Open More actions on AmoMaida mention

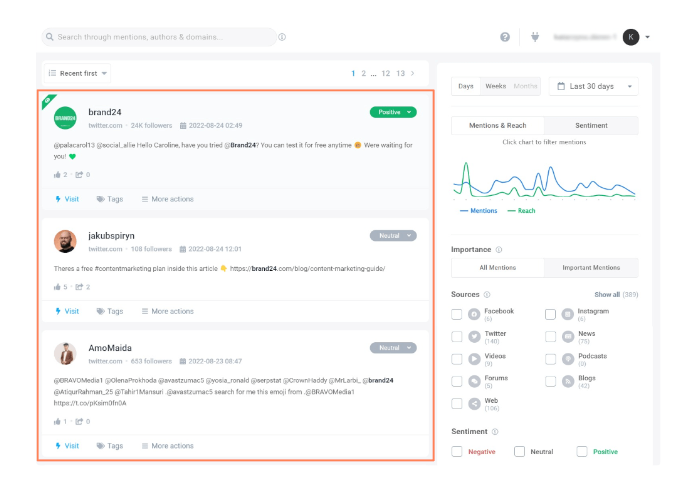pyautogui.click(x=168, y=446)
